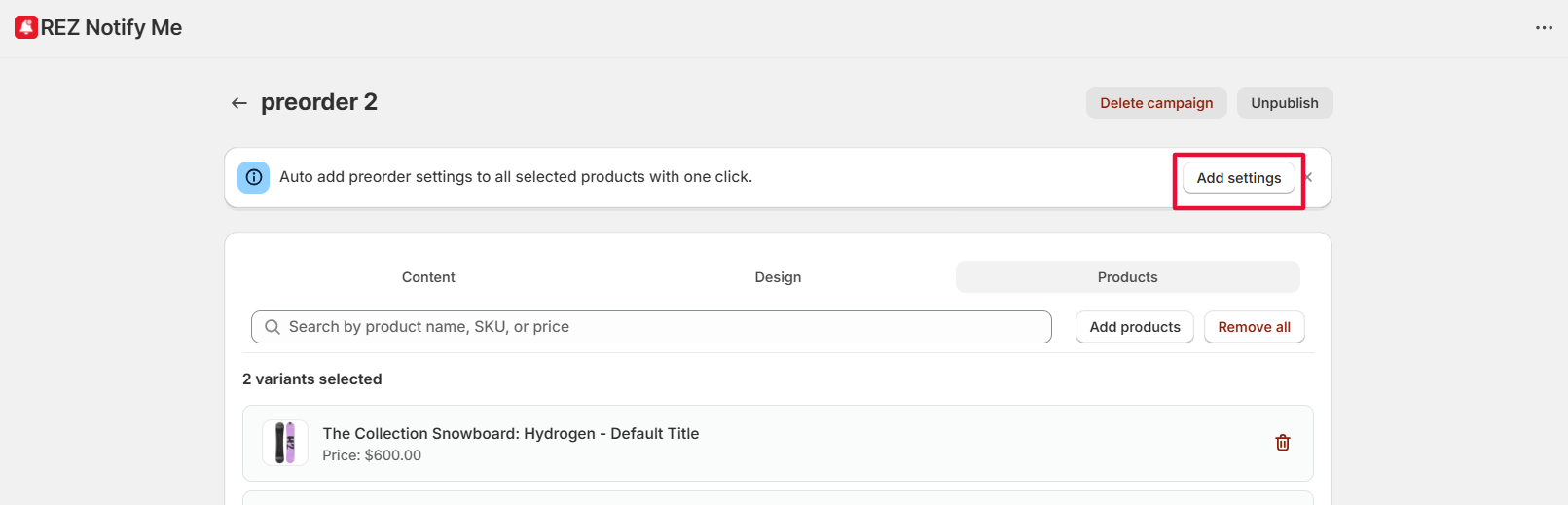Click the magnifier icon in search bar

coord(273,327)
